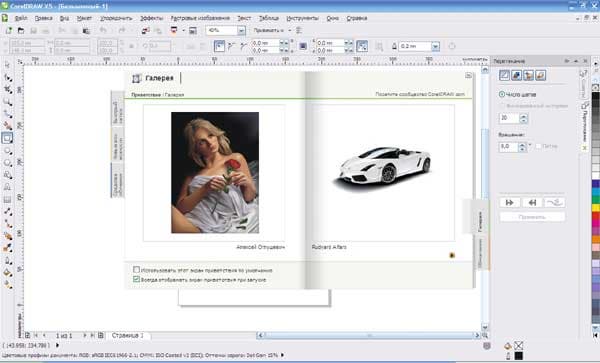600x363 pixels.
Task: Toggle the 'Петля' loop checkbox
Action: pos(538,146)
